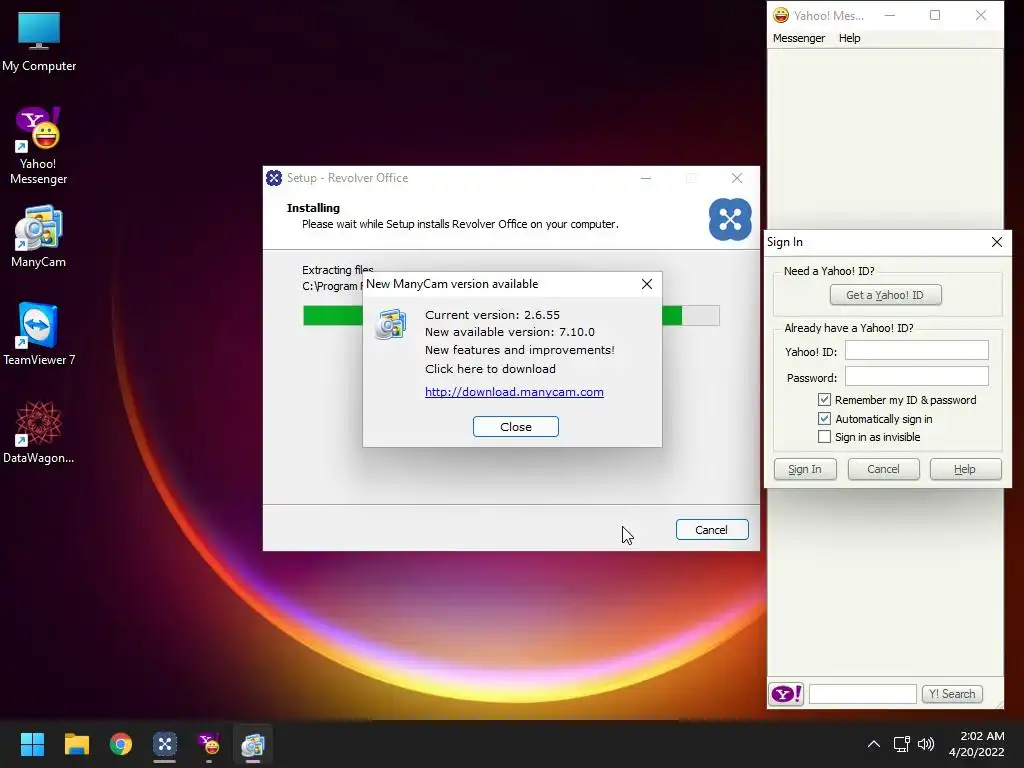The image size is (1024, 768).
Task: Close the Sign In dialog with X
Action: [997, 242]
